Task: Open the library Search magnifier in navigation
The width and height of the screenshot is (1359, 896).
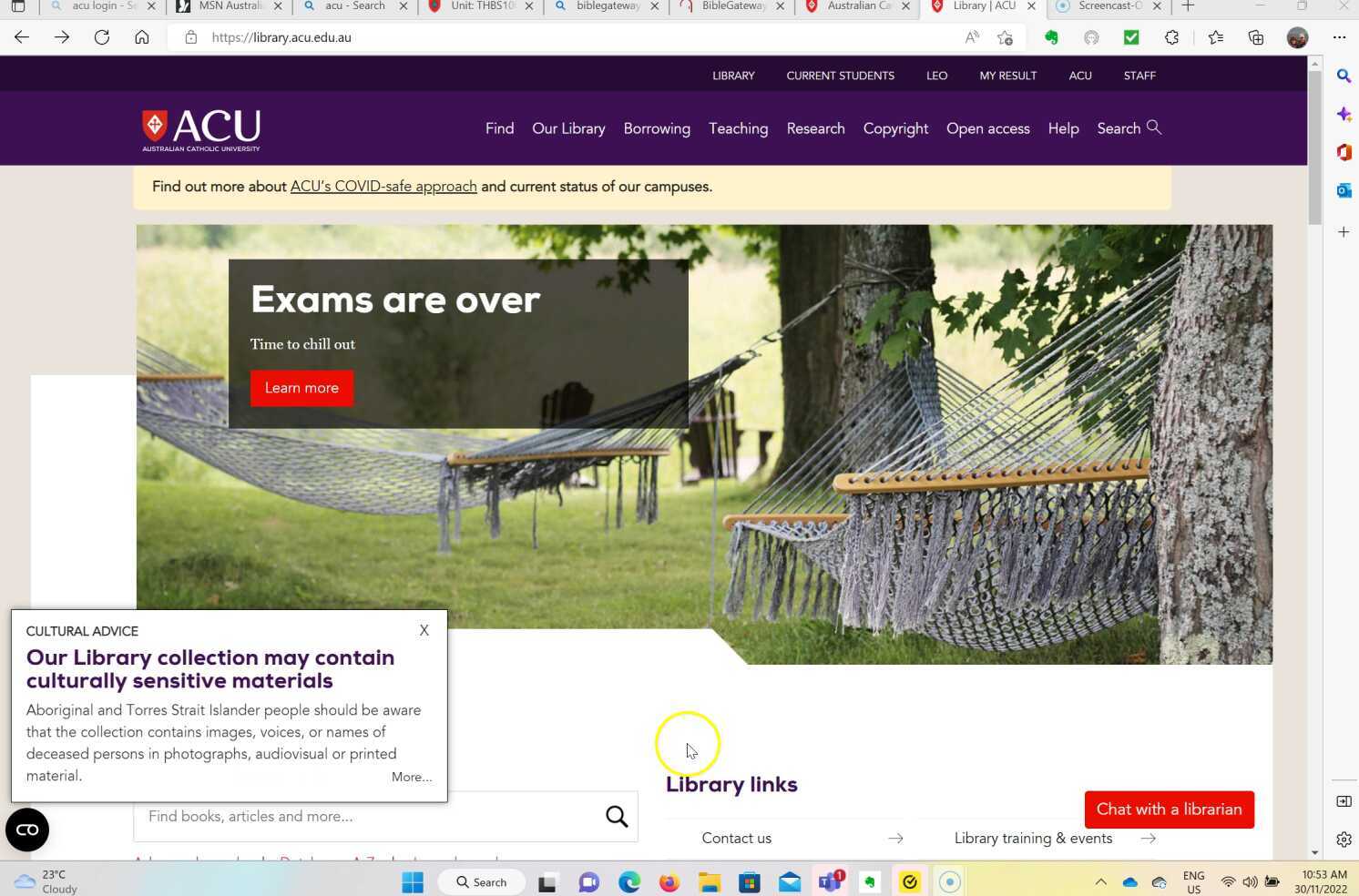Action: click(x=1155, y=127)
